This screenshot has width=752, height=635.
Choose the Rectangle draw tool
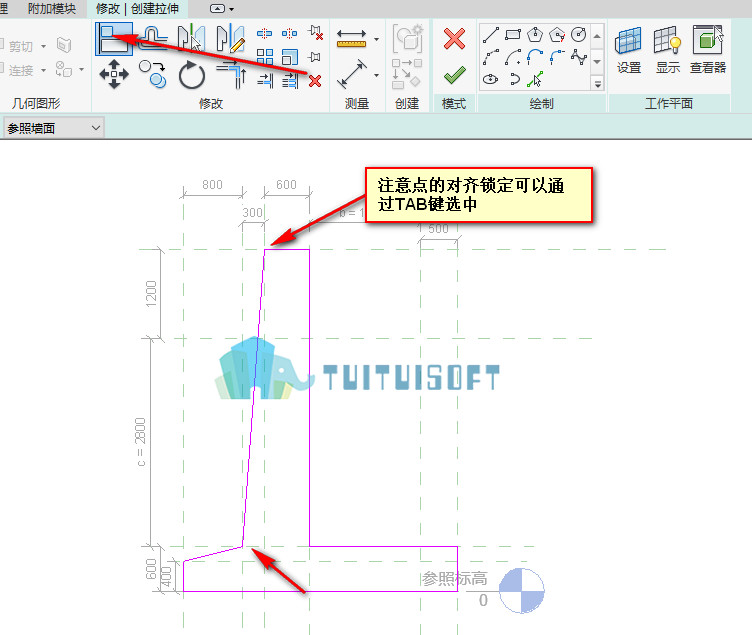tap(513, 35)
